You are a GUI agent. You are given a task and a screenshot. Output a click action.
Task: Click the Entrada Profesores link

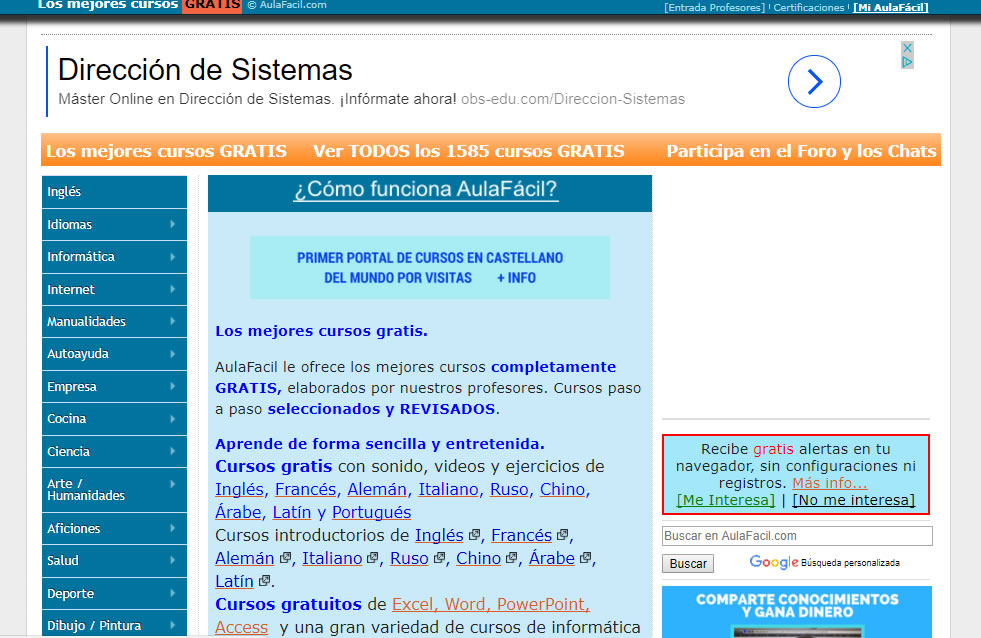[714, 8]
